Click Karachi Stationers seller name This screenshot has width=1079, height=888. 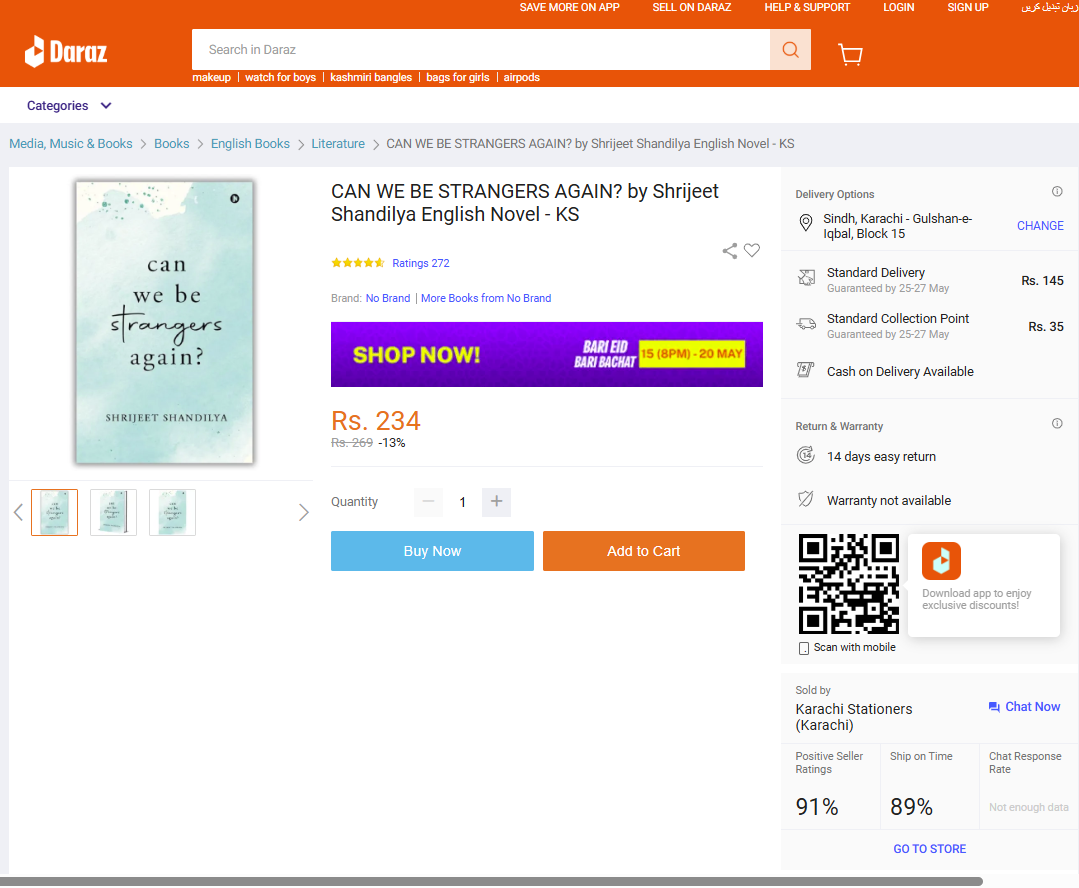pyautogui.click(x=853, y=717)
